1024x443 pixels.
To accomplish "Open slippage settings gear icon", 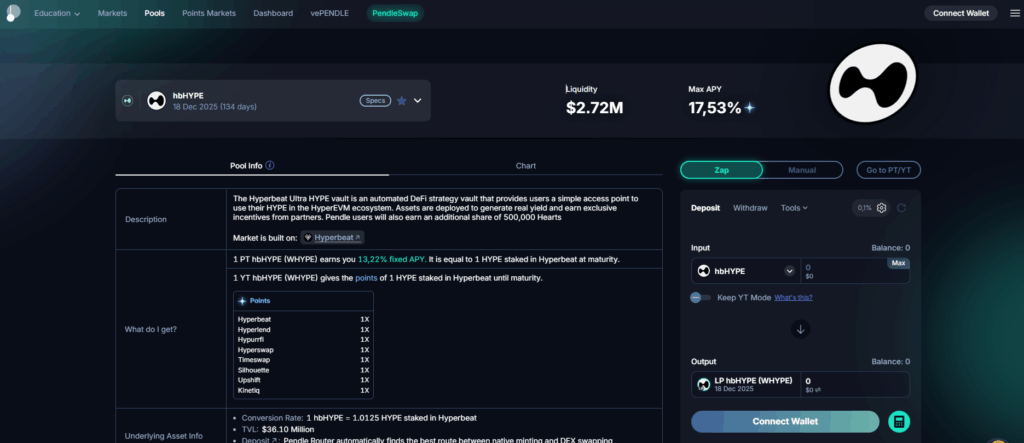I will pos(882,208).
